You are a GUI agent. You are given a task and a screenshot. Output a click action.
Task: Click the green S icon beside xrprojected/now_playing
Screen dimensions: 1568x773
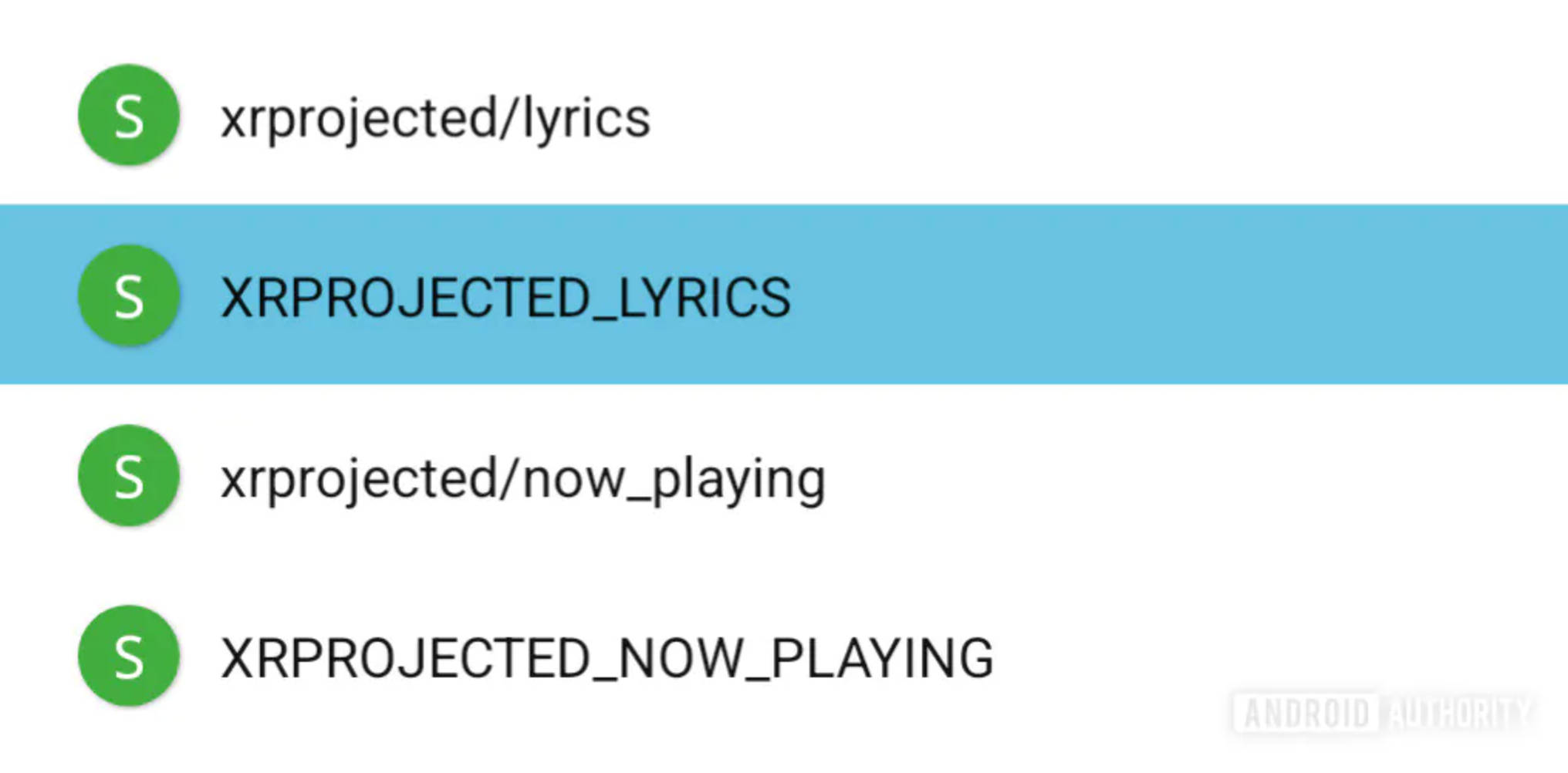click(129, 476)
